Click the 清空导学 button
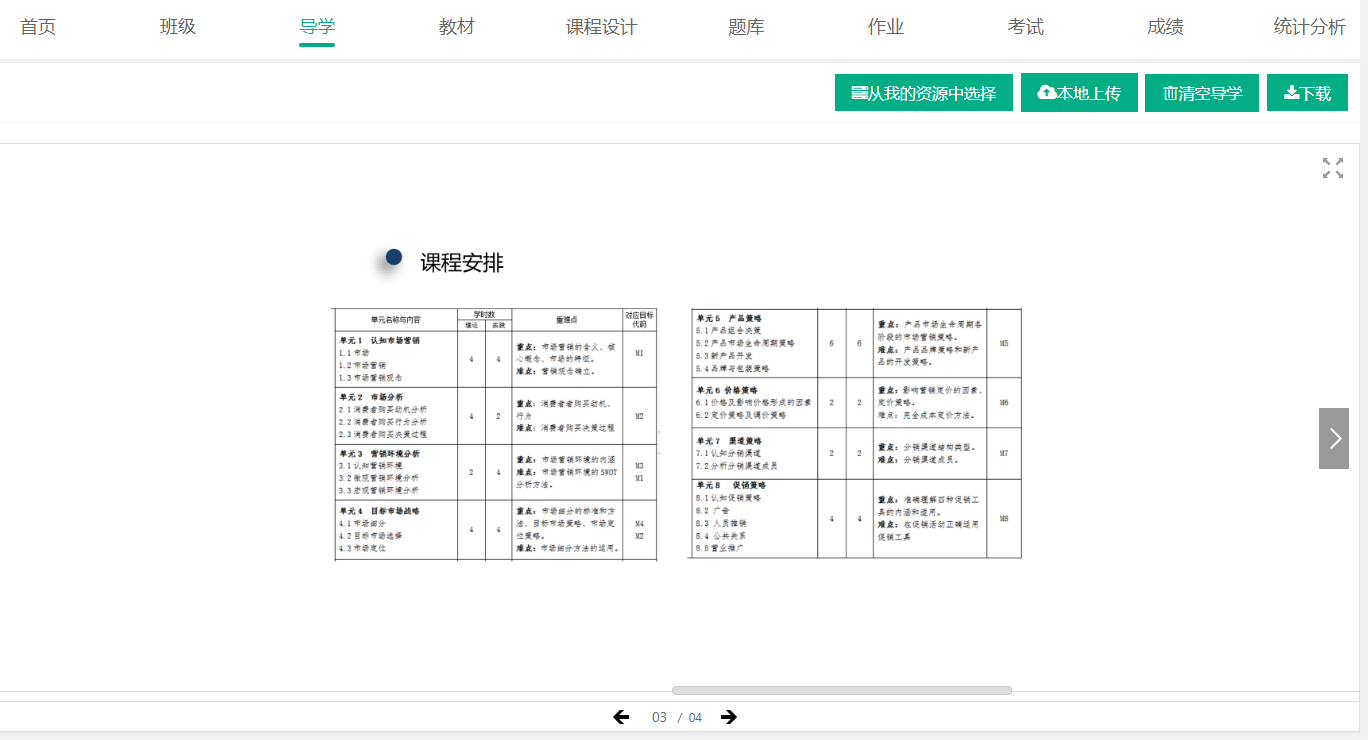The height and width of the screenshot is (740, 1368). (x=1201, y=92)
